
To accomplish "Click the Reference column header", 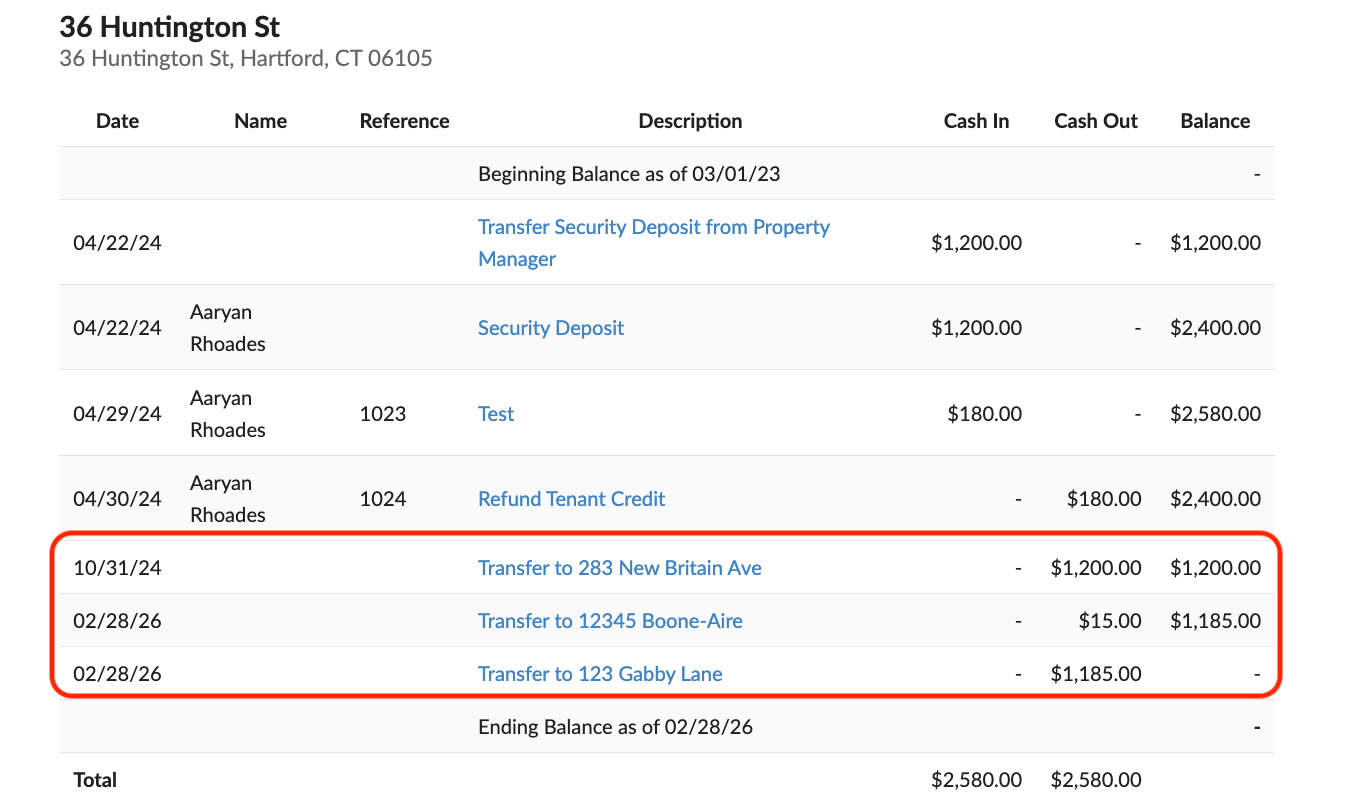I will [x=404, y=121].
